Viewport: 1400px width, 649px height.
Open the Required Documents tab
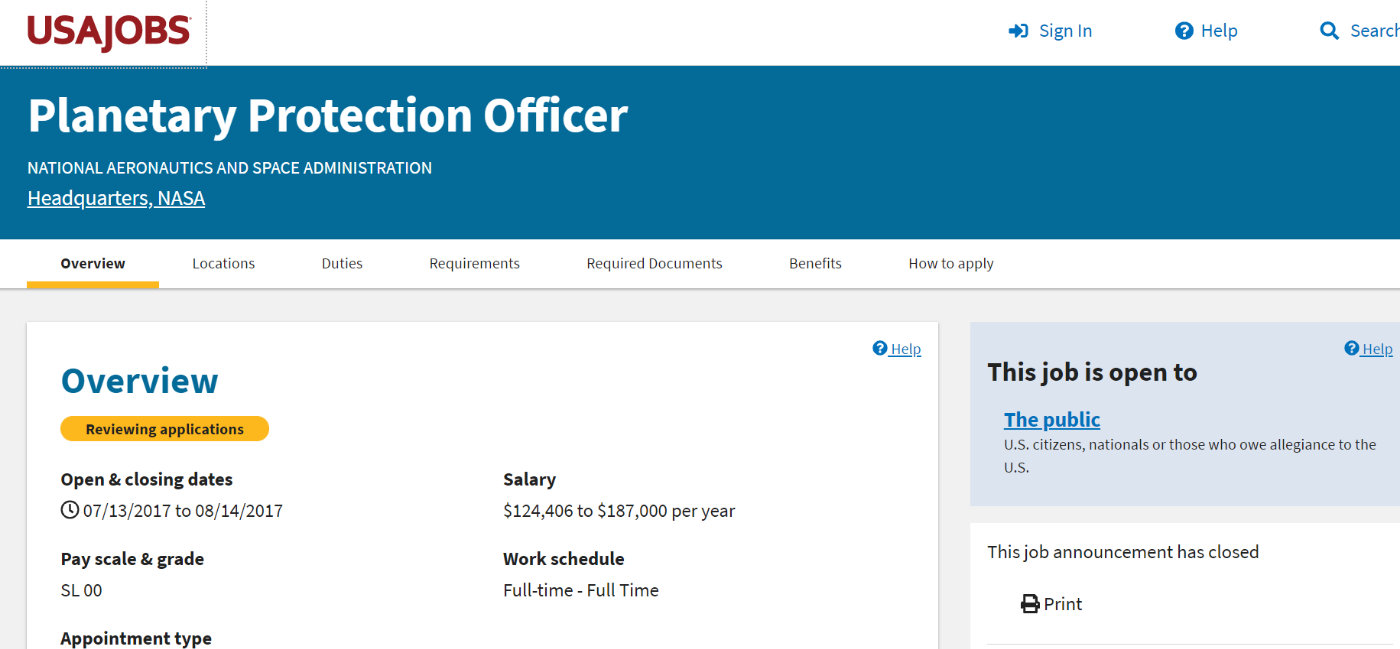click(654, 264)
